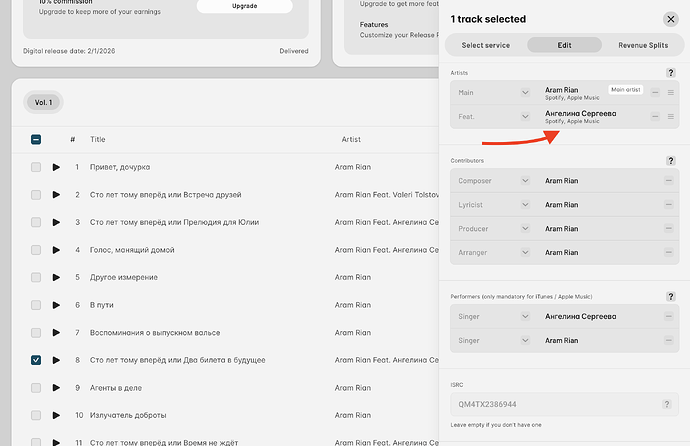Grab the drag handle for main artist row

670,92
